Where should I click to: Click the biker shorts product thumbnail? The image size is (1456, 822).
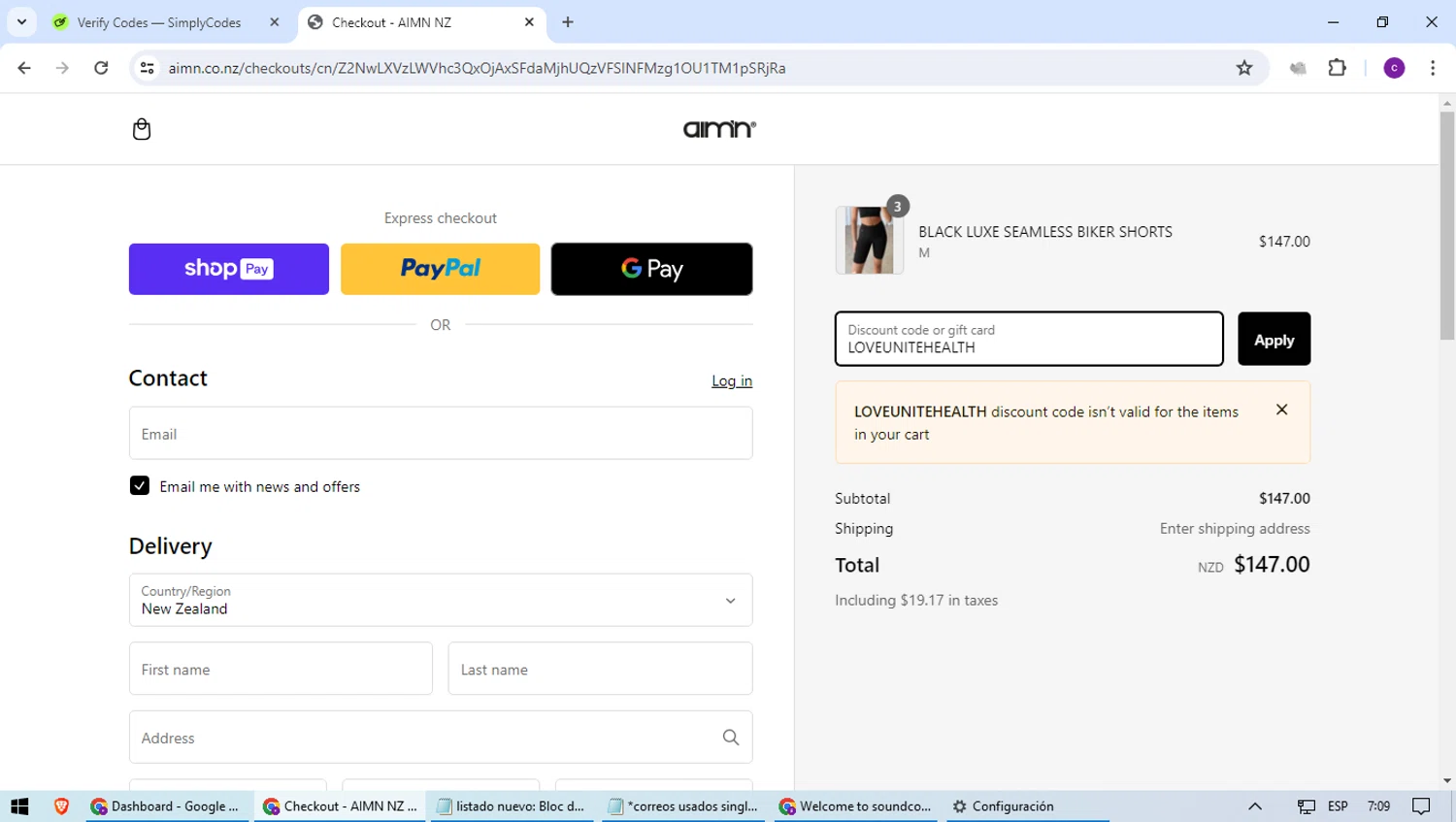tap(870, 240)
